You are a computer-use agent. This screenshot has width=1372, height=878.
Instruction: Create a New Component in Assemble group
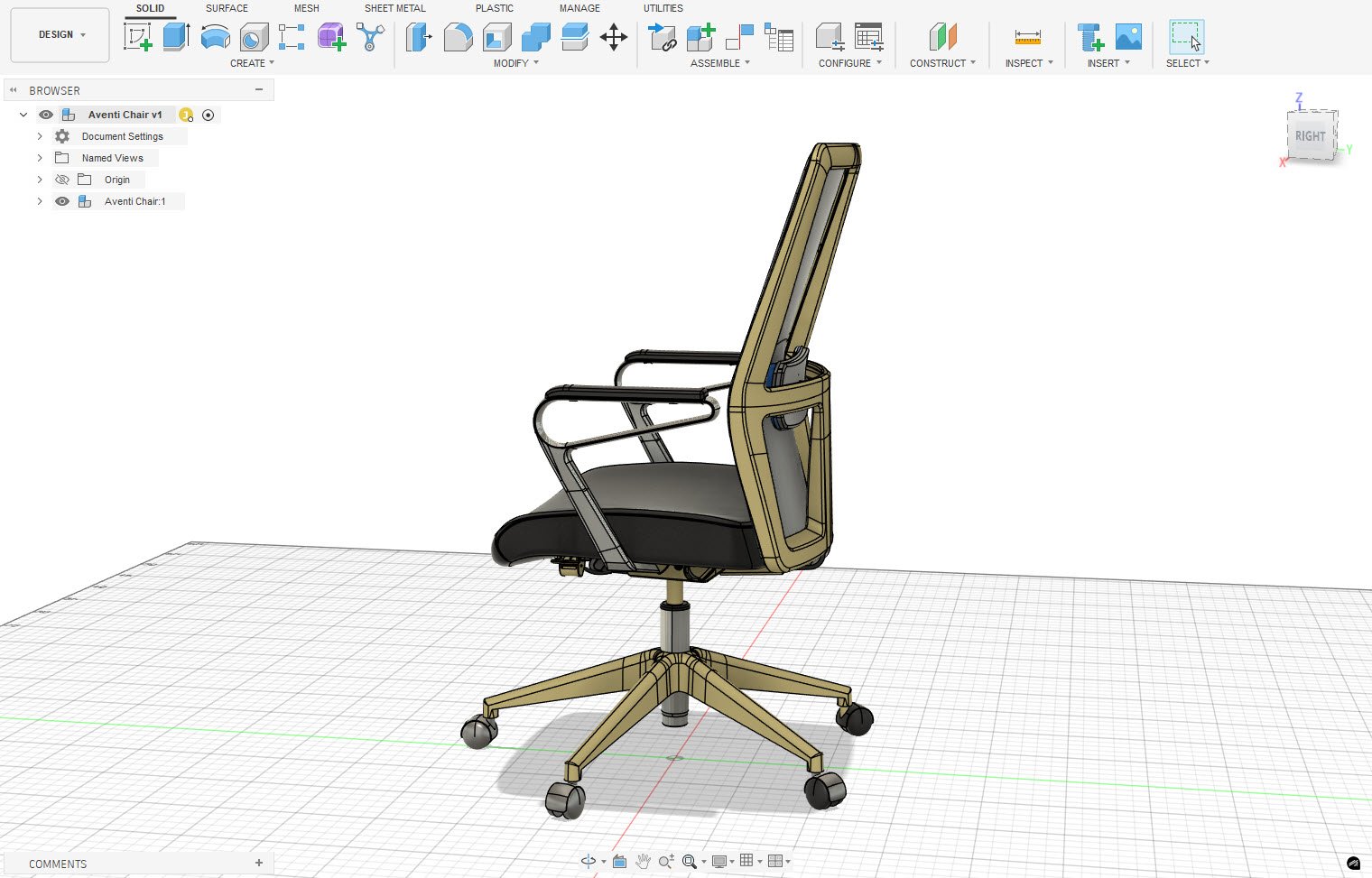[x=700, y=36]
